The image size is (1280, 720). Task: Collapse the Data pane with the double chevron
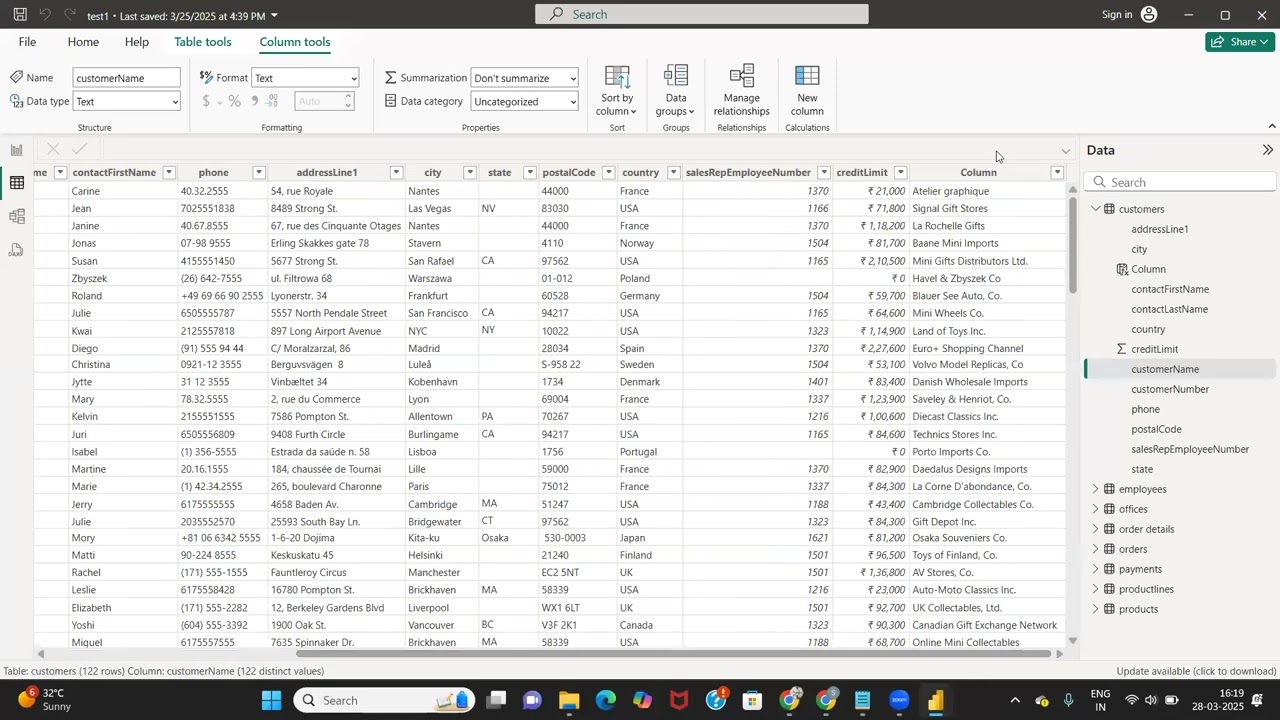tap(1268, 150)
